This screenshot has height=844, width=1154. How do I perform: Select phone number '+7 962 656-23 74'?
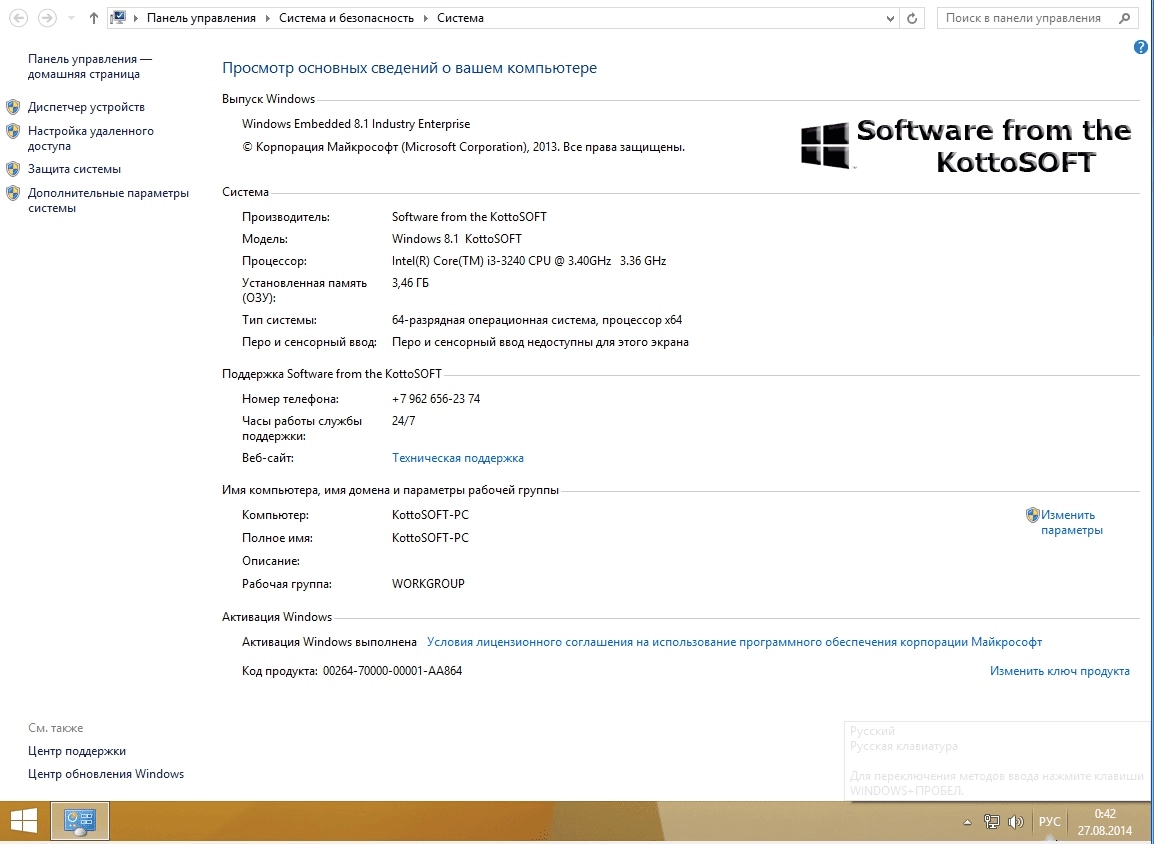tap(436, 399)
